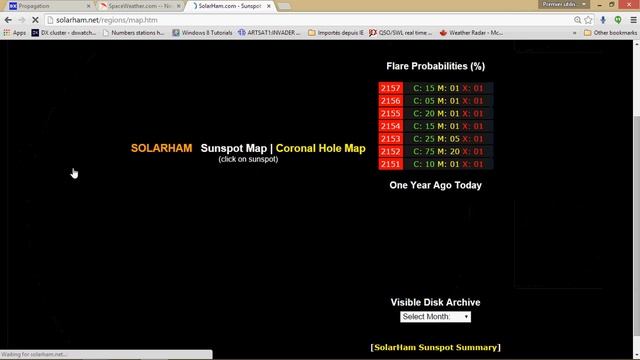Screen dimensions: 640x360
Task: Click the forward navigation arrow
Action: [x=22, y=20]
